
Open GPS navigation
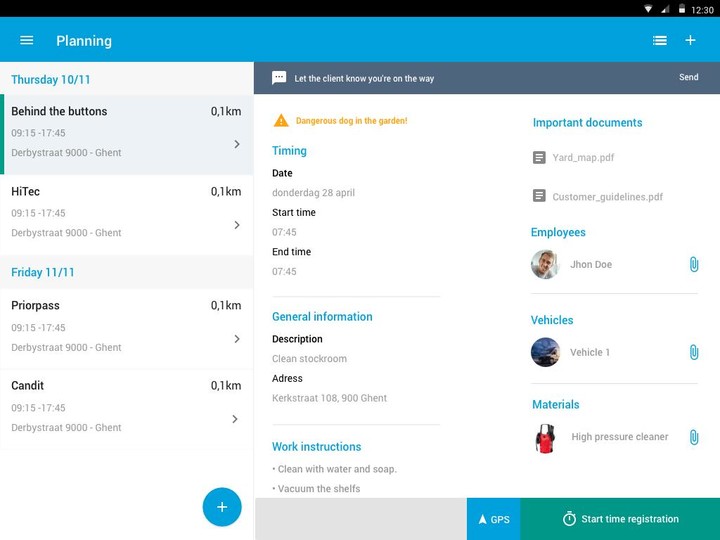494,519
